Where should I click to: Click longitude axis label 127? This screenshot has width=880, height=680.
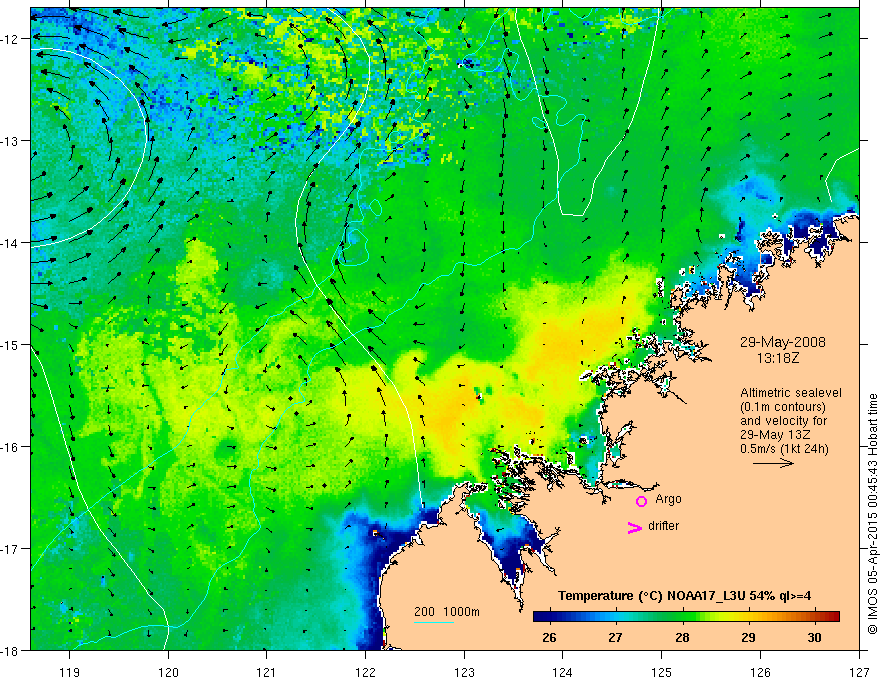(859, 672)
